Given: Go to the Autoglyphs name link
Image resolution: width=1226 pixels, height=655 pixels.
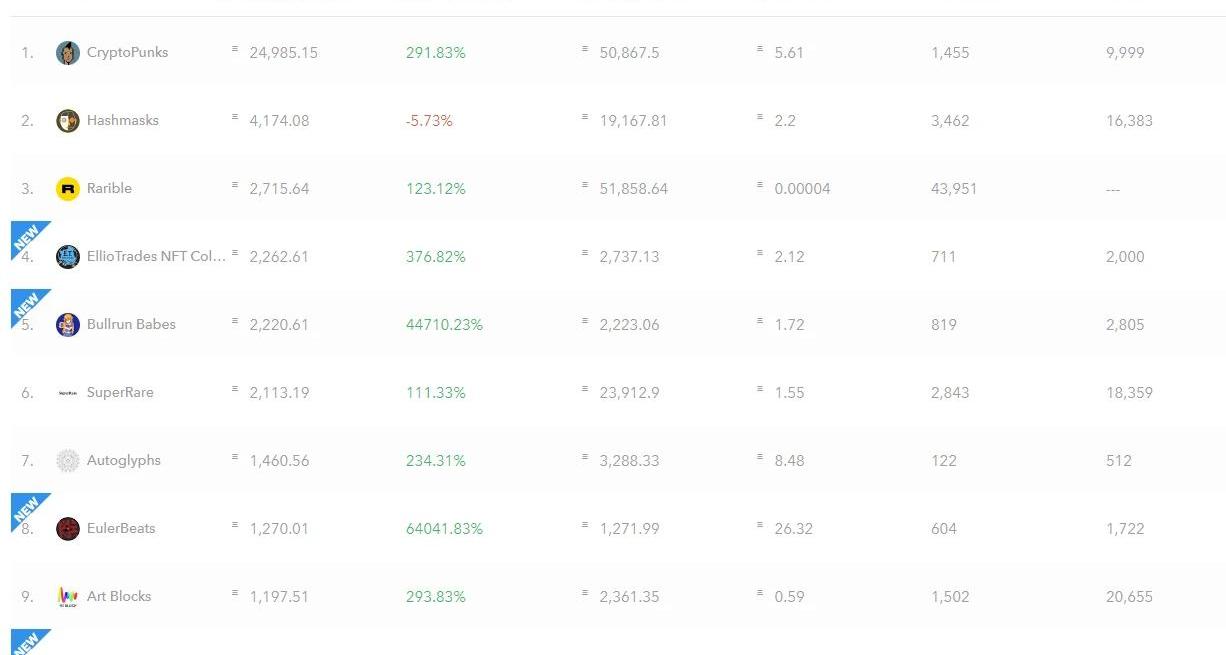Looking at the screenshot, I should click(x=124, y=460).
